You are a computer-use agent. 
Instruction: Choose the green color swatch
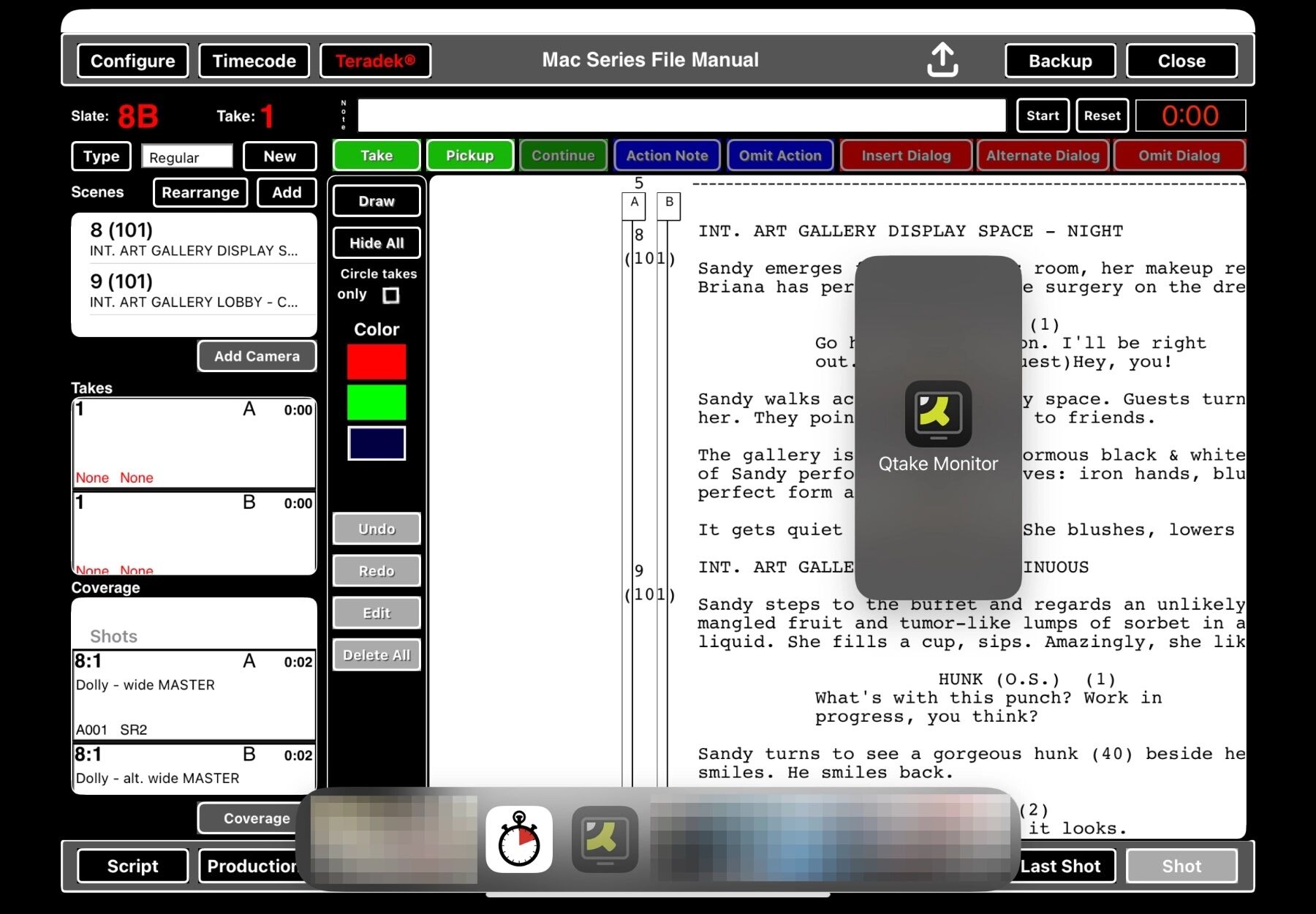tap(377, 403)
